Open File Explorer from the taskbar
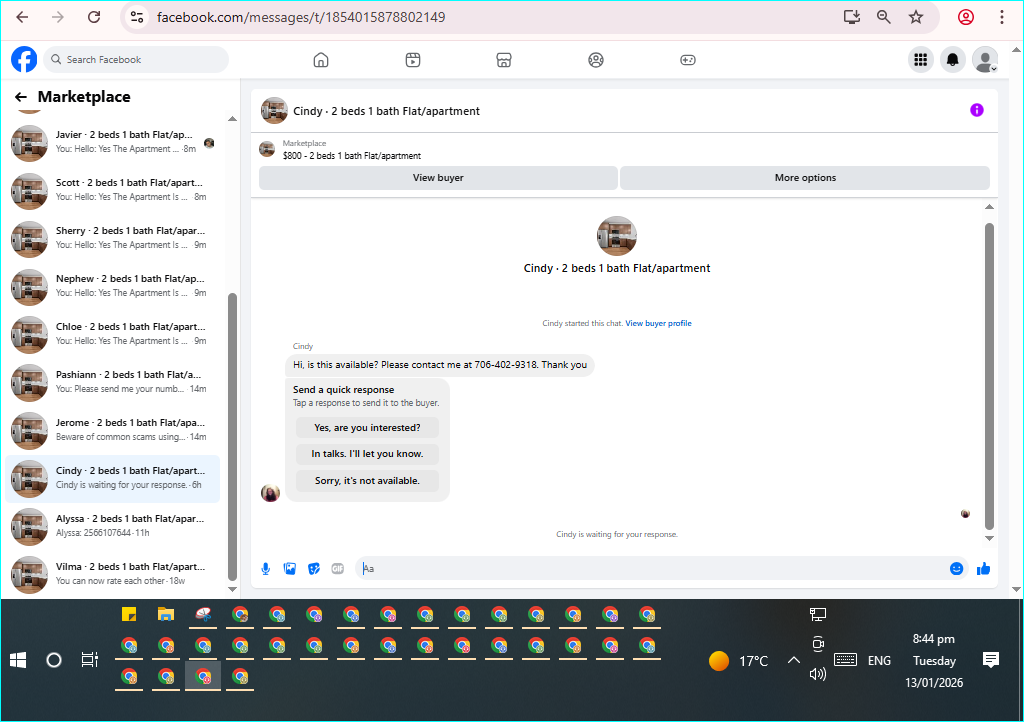This screenshot has width=1024, height=722. 166,614
